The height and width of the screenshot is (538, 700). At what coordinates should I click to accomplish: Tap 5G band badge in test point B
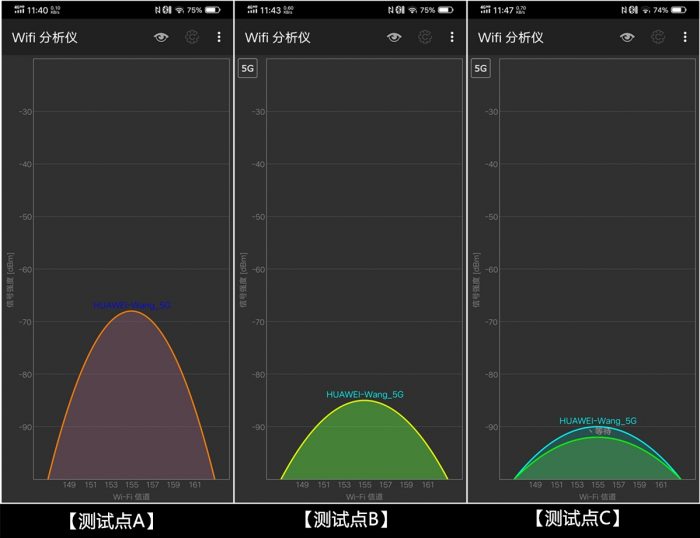(248, 69)
